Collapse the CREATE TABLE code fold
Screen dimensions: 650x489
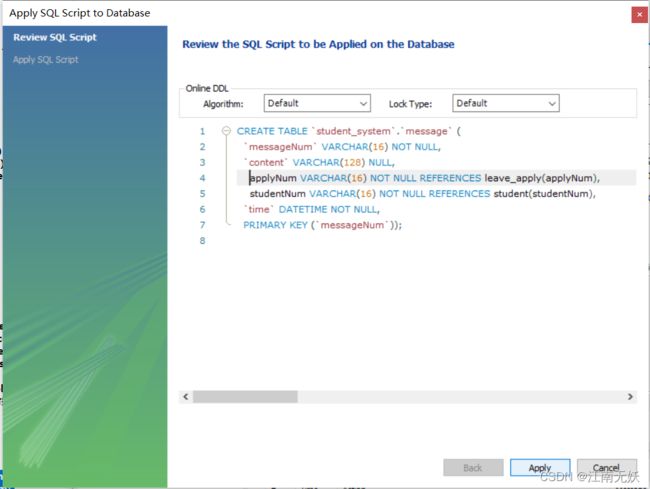[x=226, y=131]
